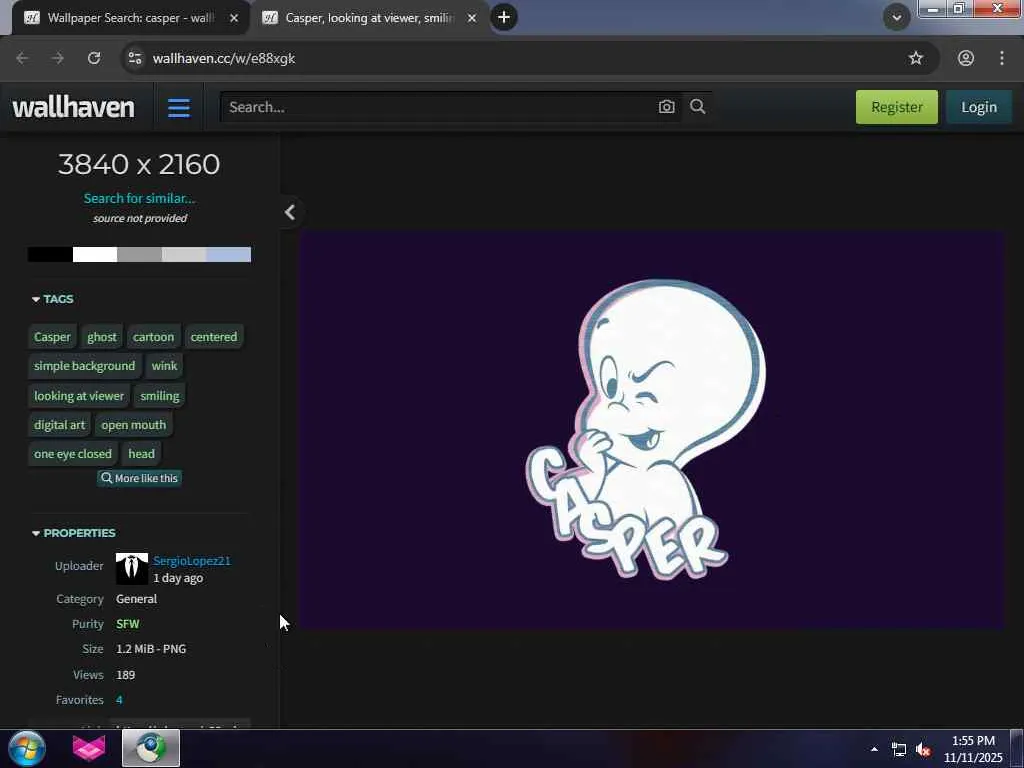Launch the pink taskbar app icon
1024x768 pixels.
click(89, 748)
